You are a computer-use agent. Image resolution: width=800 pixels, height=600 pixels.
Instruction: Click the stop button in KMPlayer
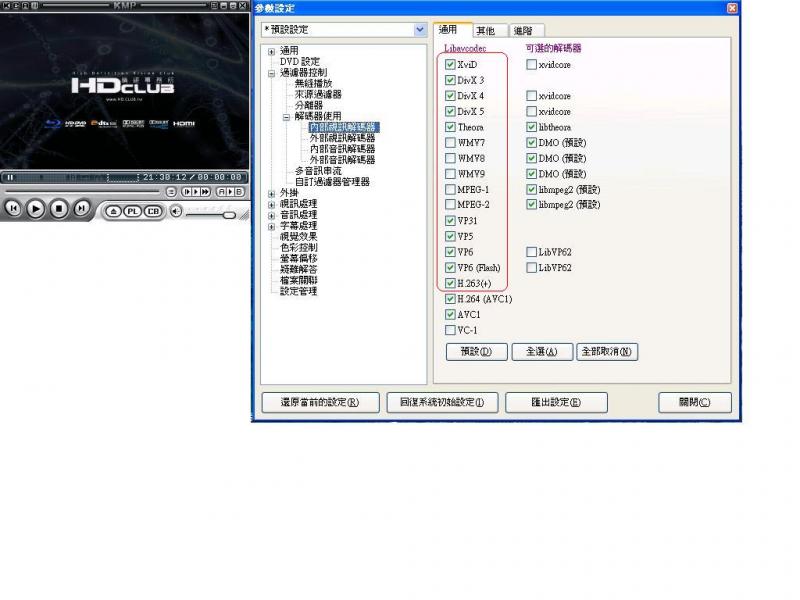pos(59,209)
